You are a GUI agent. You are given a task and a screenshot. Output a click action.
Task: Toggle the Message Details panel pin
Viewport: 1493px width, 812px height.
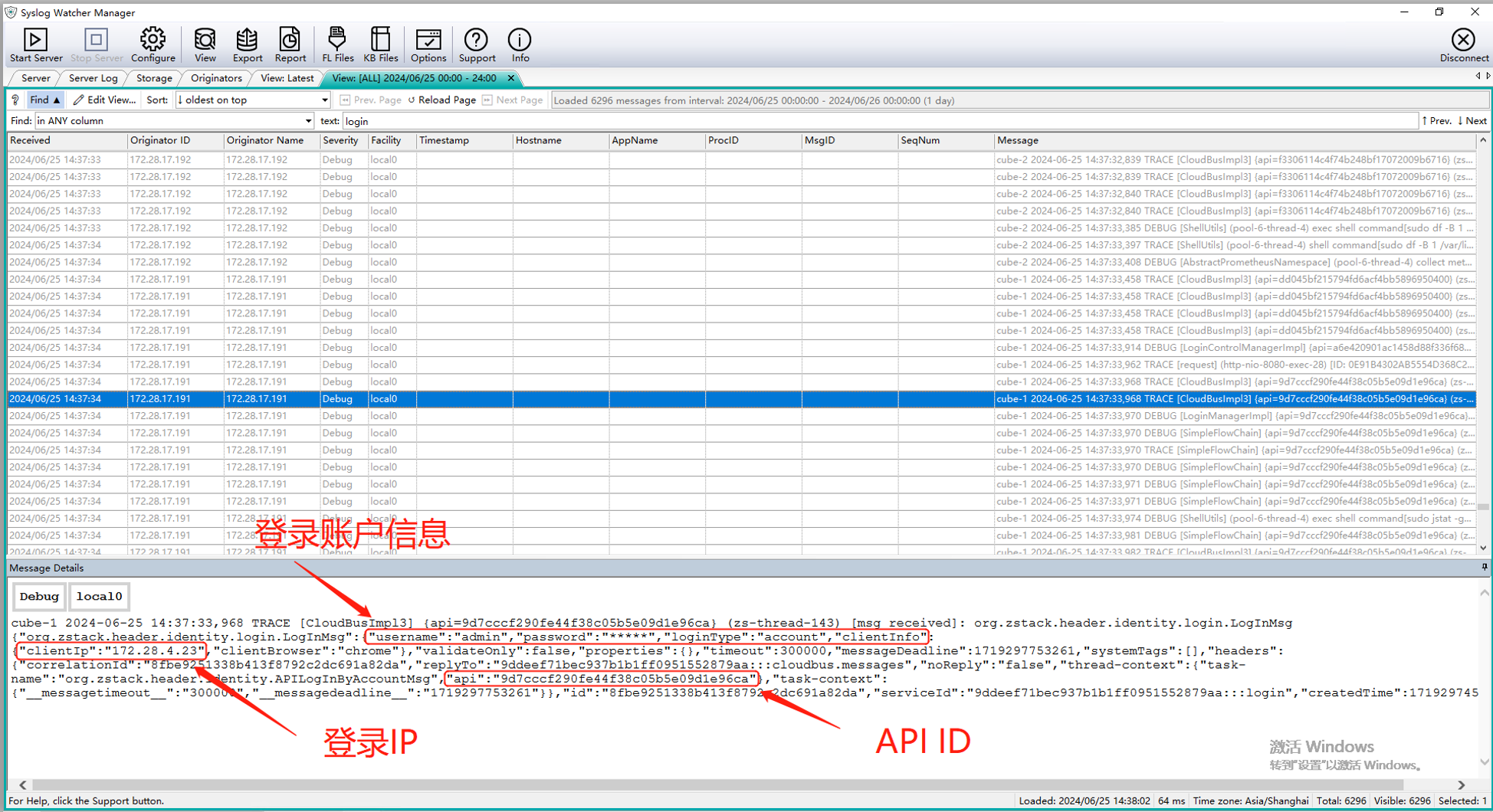(x=1485, y=568)
